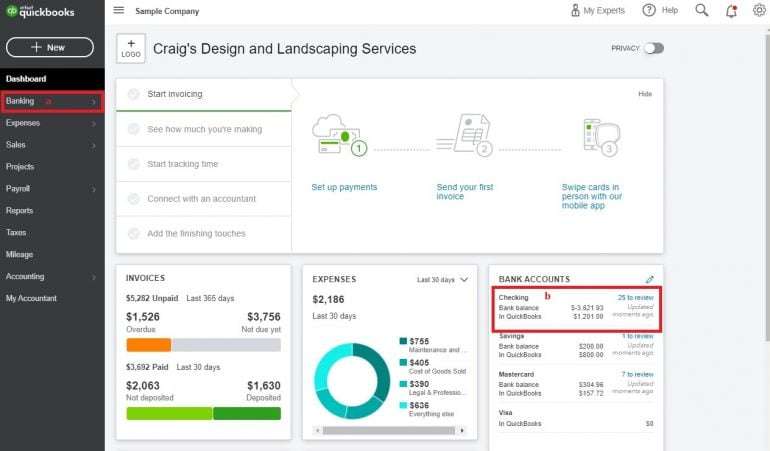770x451 pixels.
Task: Click the Sample Company title text
Action: [167, 11]
